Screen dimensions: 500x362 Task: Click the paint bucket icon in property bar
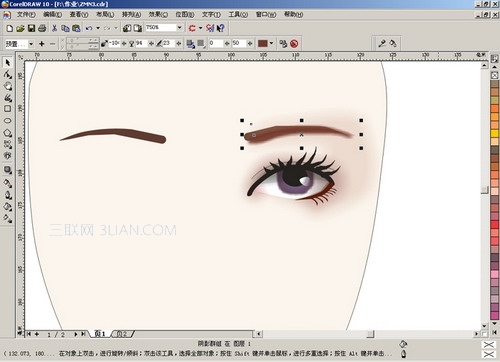coord(393,43)
